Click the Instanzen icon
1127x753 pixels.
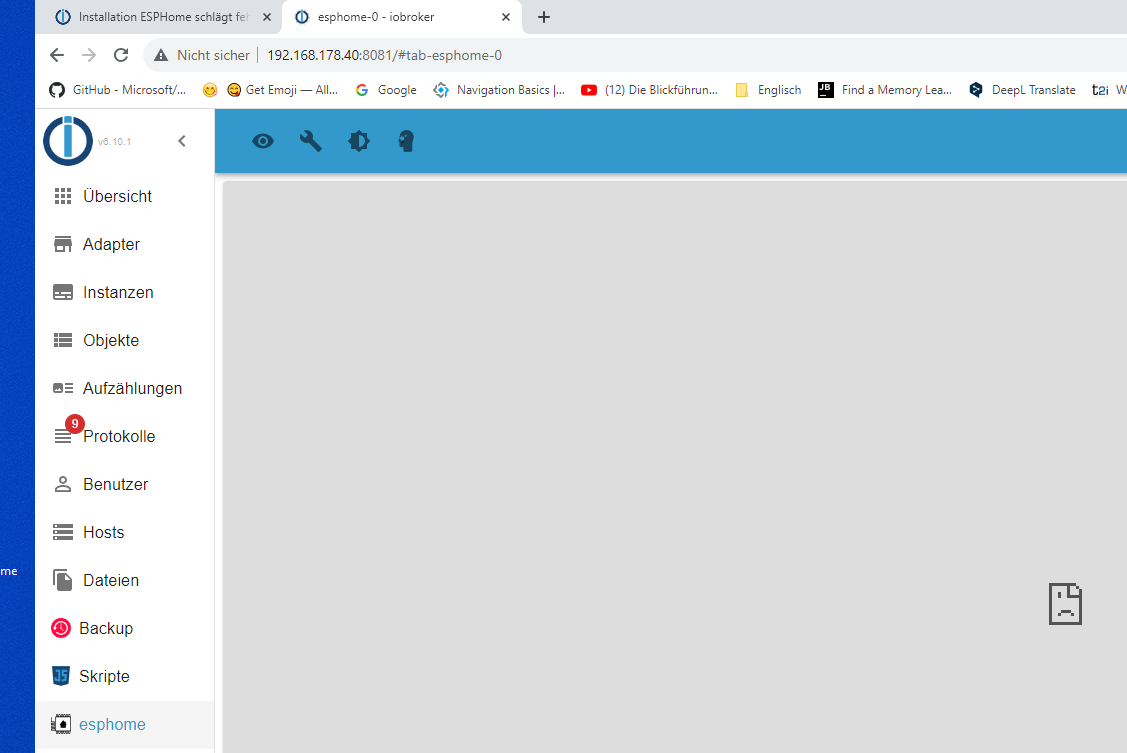63,292
